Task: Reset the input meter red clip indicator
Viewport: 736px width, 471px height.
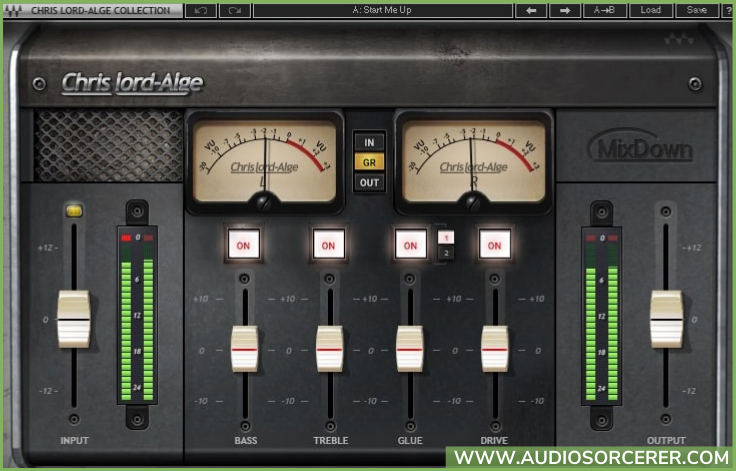Action: [x=126, y=238]
